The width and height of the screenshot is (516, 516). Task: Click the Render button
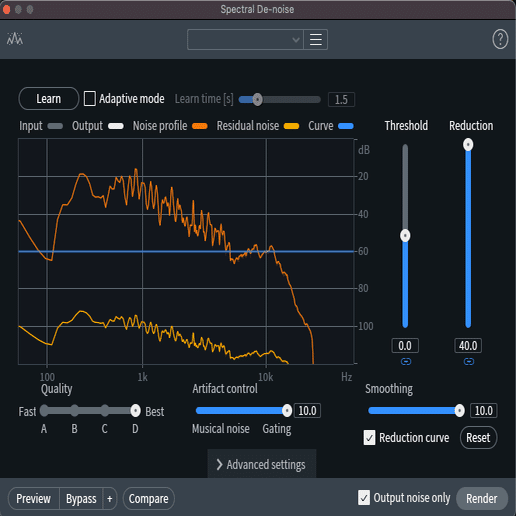coord(482,499)
